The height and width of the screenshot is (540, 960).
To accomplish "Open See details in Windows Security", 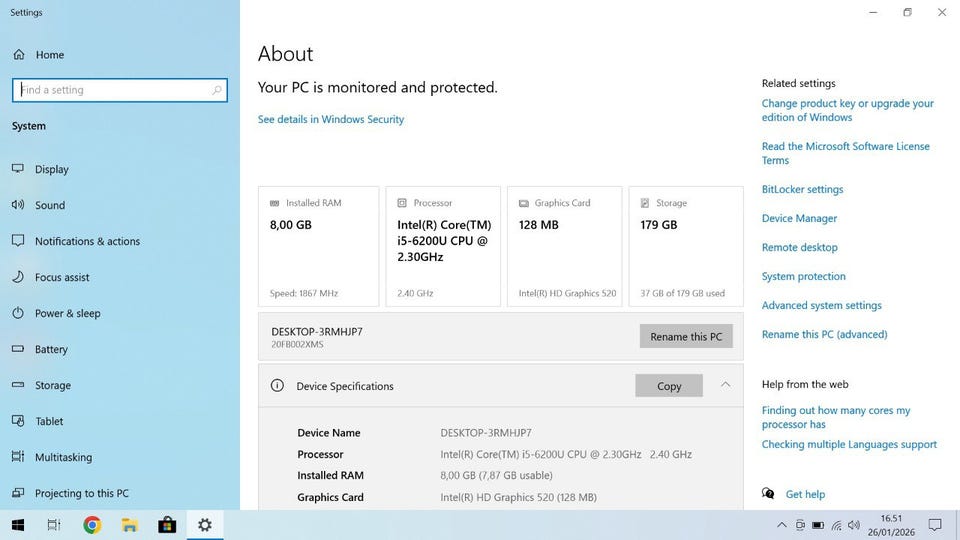I will [x=331, y=119].
